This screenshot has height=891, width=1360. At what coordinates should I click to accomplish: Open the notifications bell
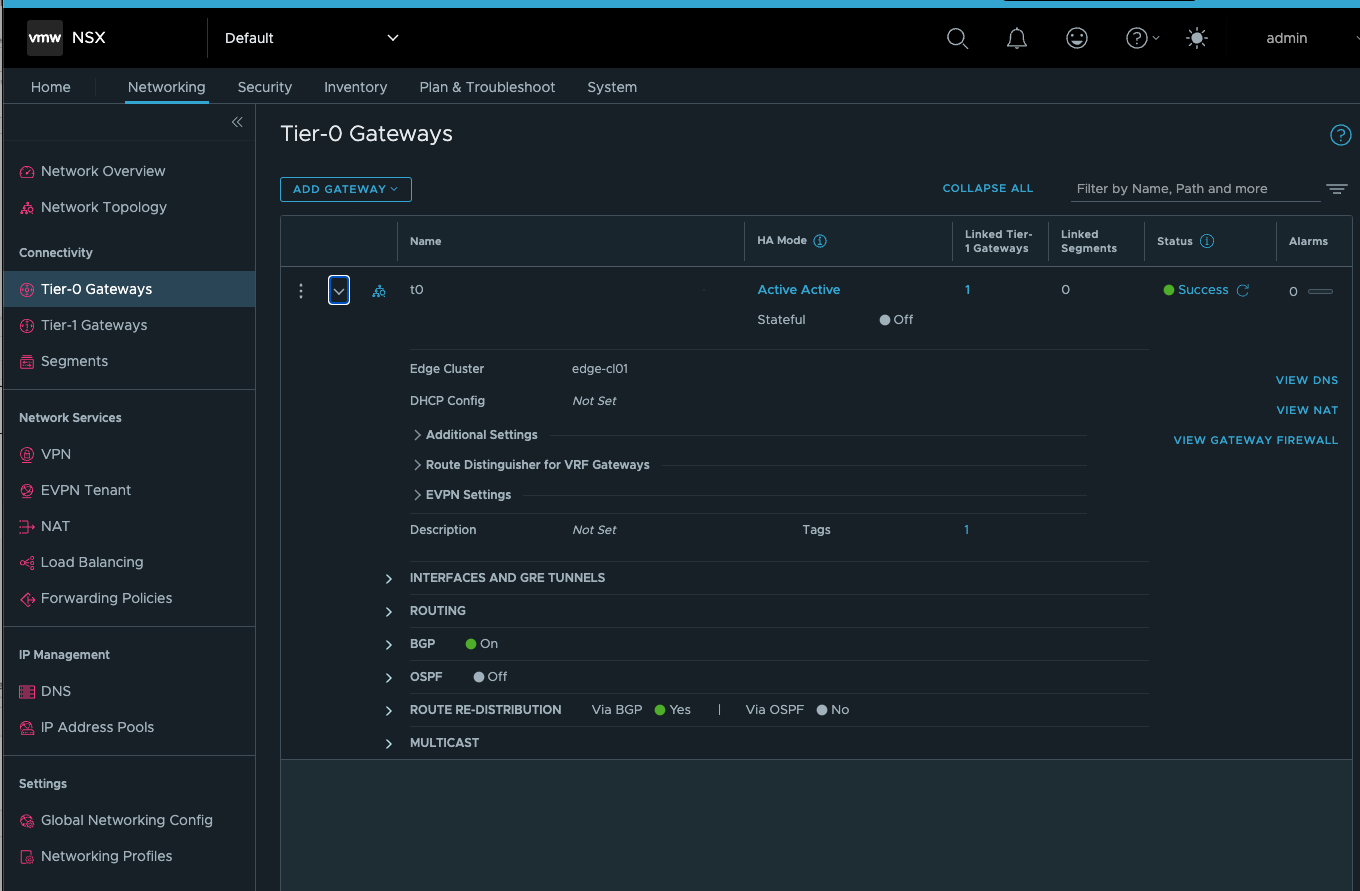(1017, 38)
